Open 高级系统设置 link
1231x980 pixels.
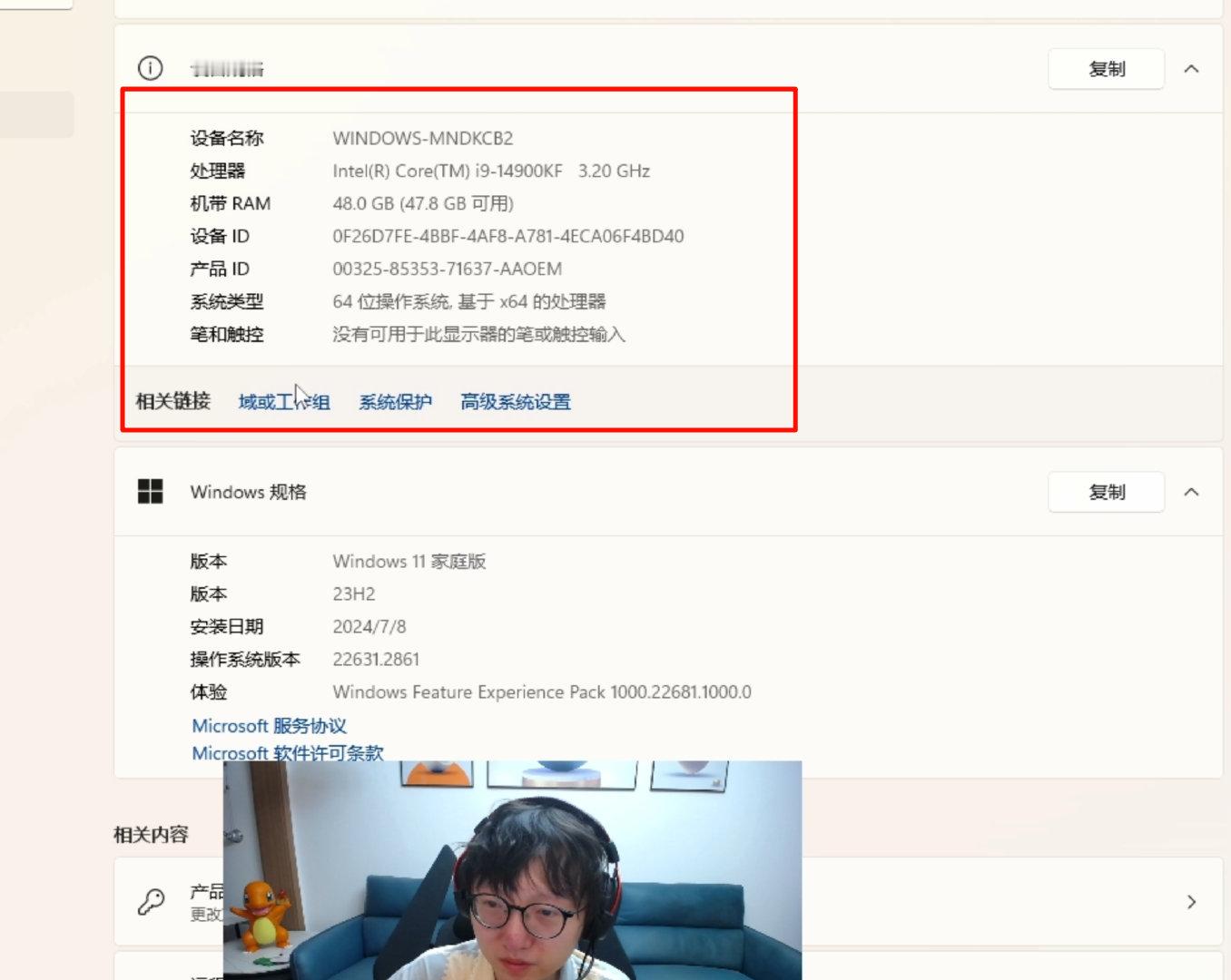[x=516, y=402]
